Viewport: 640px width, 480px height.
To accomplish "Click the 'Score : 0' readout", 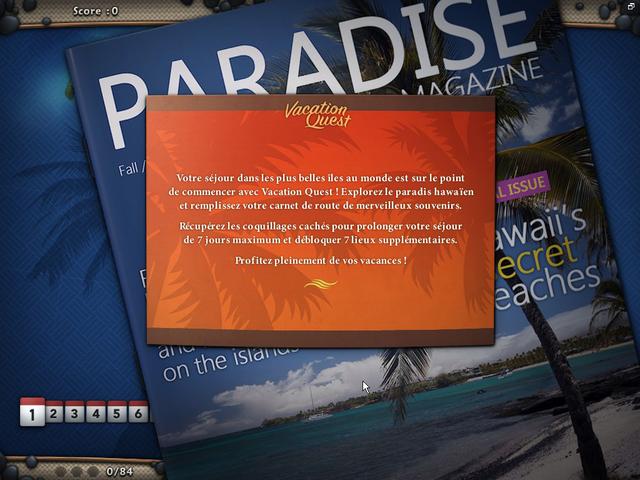I will (x=96, y=11).
